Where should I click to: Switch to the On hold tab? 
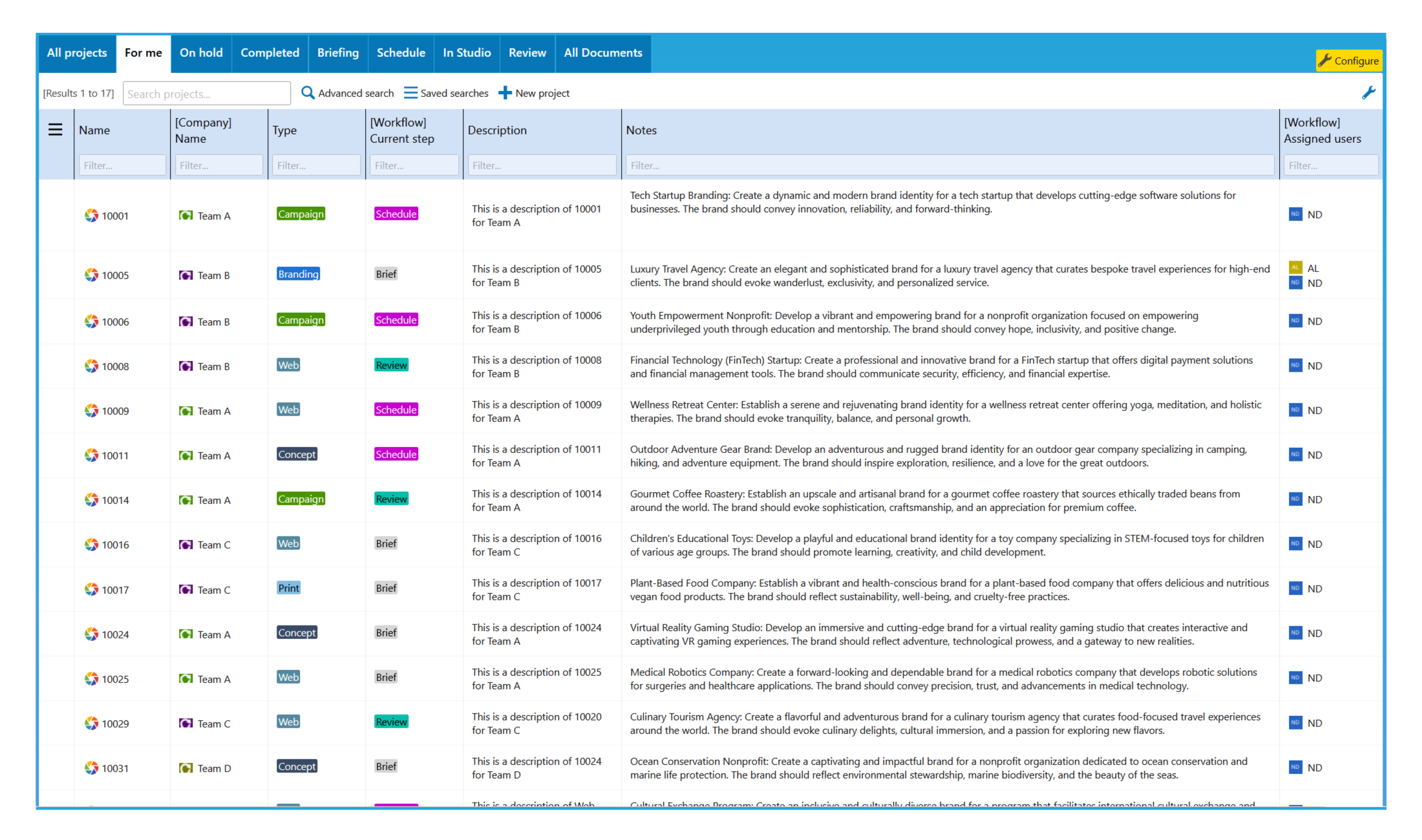201,53
